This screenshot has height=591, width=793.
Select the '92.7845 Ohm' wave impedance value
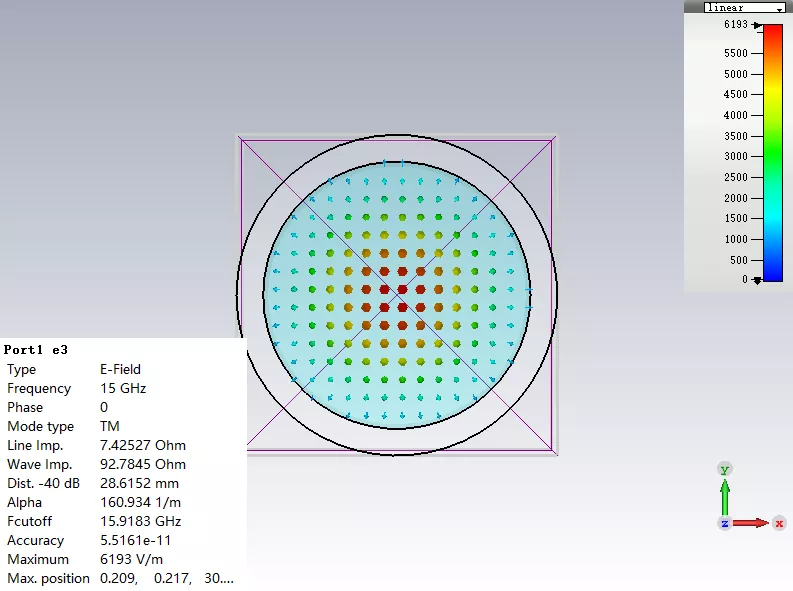tap(143, 464)
